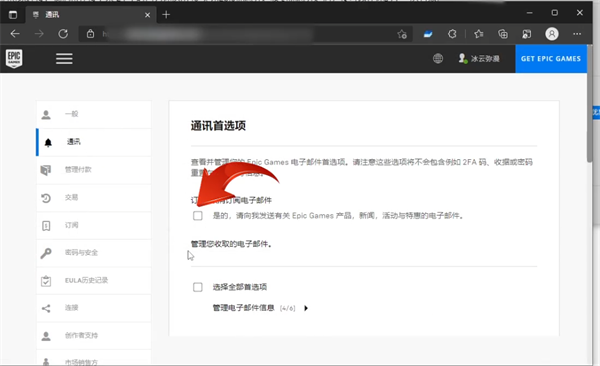
Task: Go forward in browser history
Action: pos(39,34)
